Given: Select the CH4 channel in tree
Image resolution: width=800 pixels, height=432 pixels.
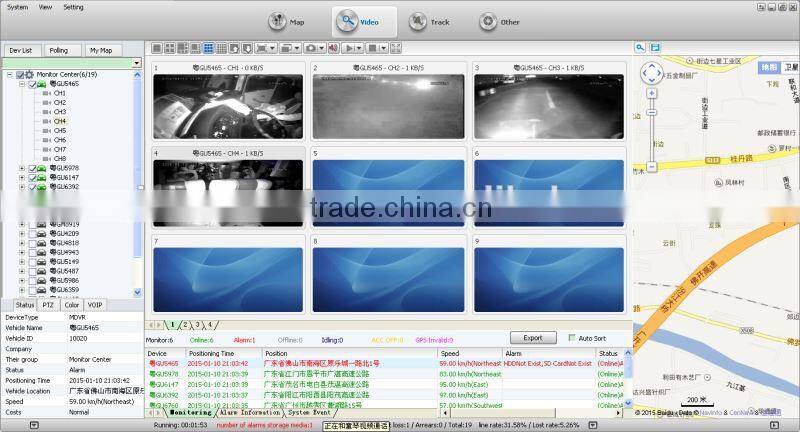Looking at the screenshot, I should (x=60, y=121).
